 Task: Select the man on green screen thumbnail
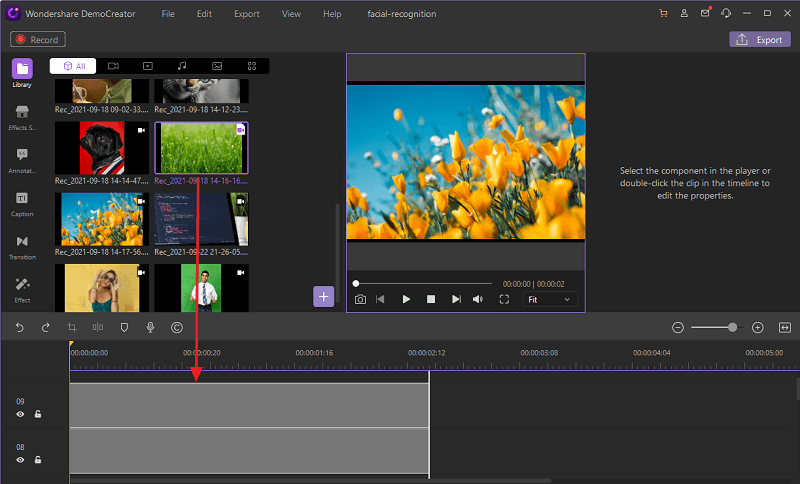(202, 288)
